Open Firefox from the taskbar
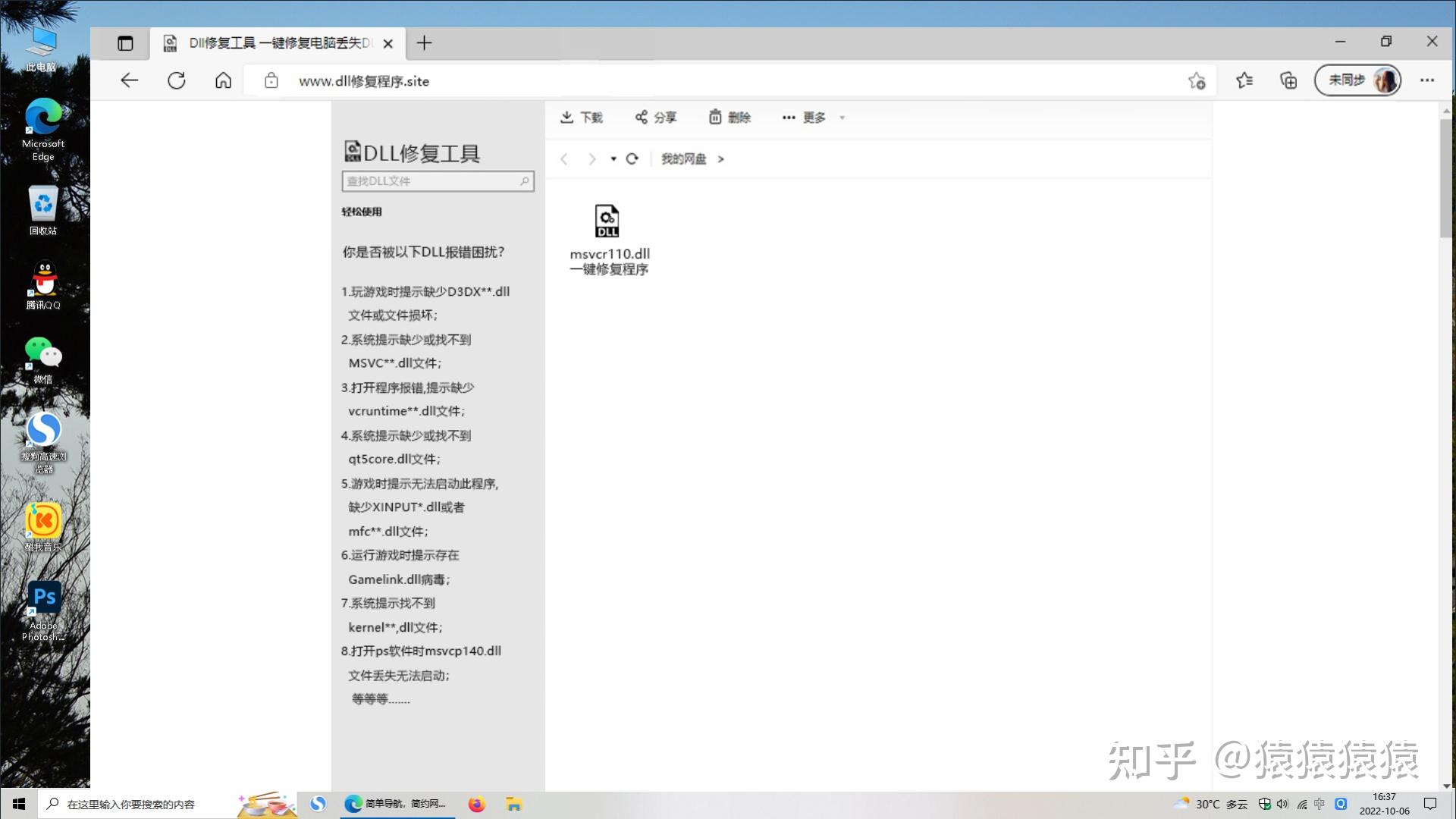The width and height of the screenshot is (1456, 819). 476,804
